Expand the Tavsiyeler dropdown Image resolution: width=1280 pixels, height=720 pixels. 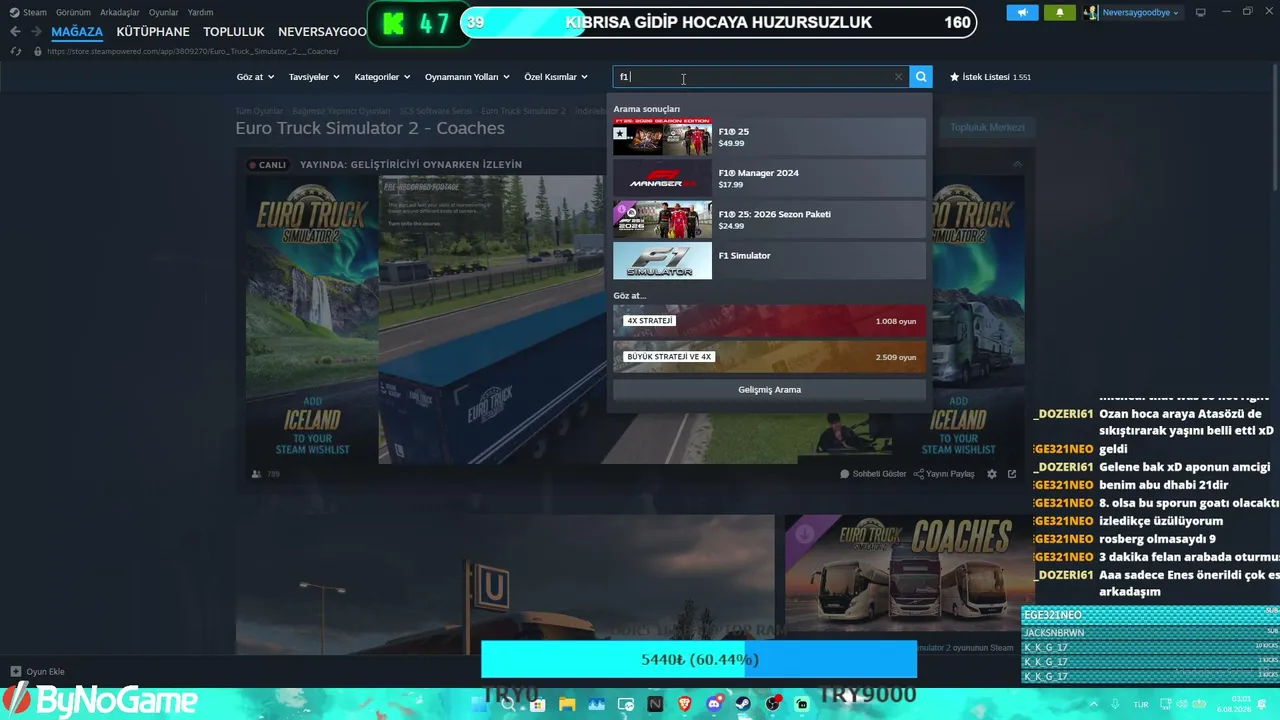click(x=314, y=77)
